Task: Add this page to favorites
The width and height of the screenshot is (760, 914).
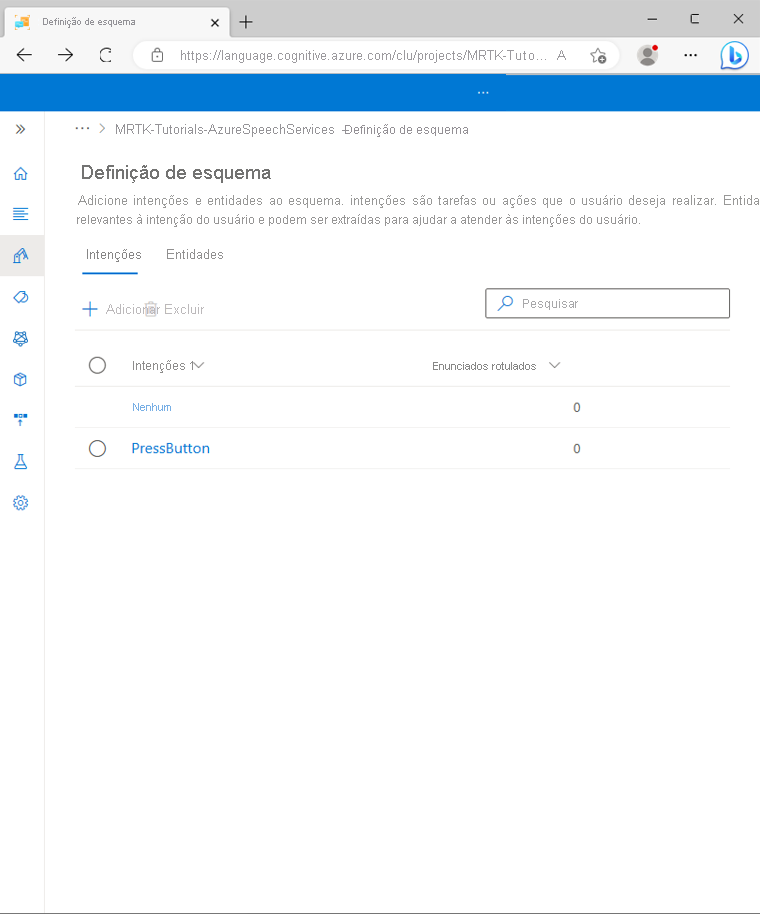Action: click(598, 55)
